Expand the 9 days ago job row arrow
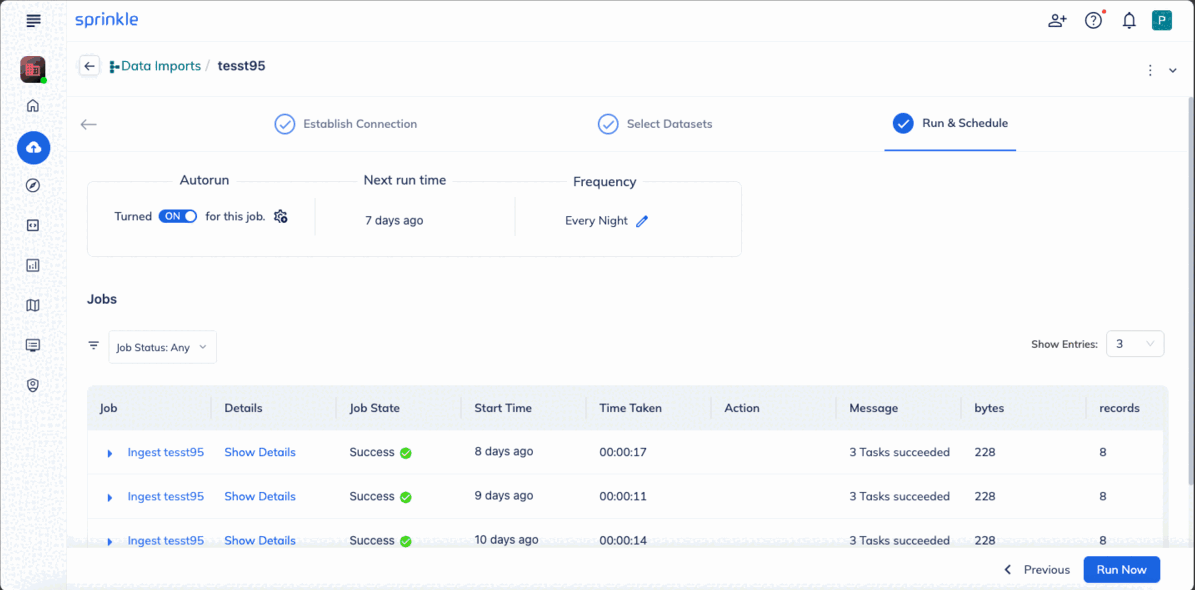1195x590 pixels. (110, 498)
